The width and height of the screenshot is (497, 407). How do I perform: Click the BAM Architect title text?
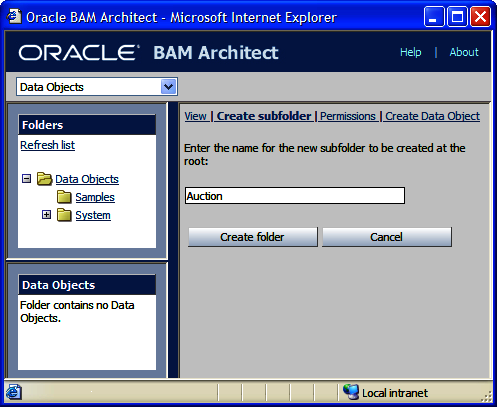point(216,53)
